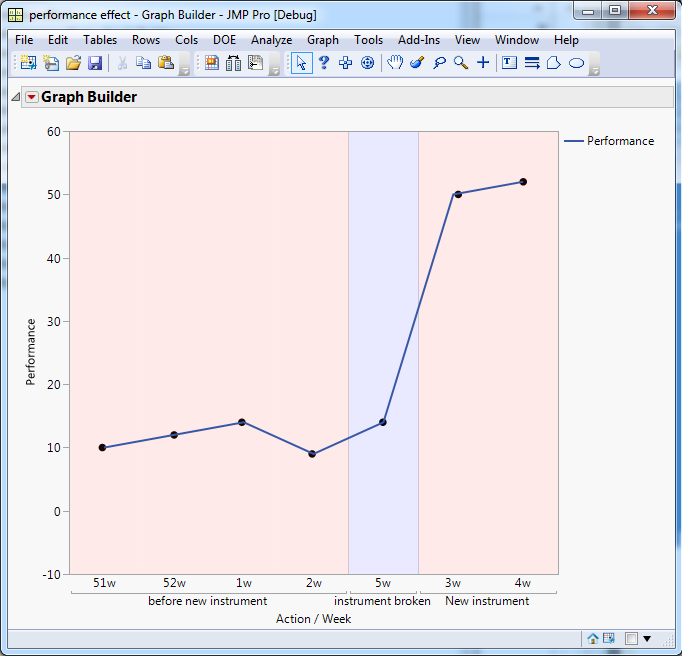Click the Fit Y by X toolbar icon
The height and width of the screenshot is (656, 682).
[256, 63]
